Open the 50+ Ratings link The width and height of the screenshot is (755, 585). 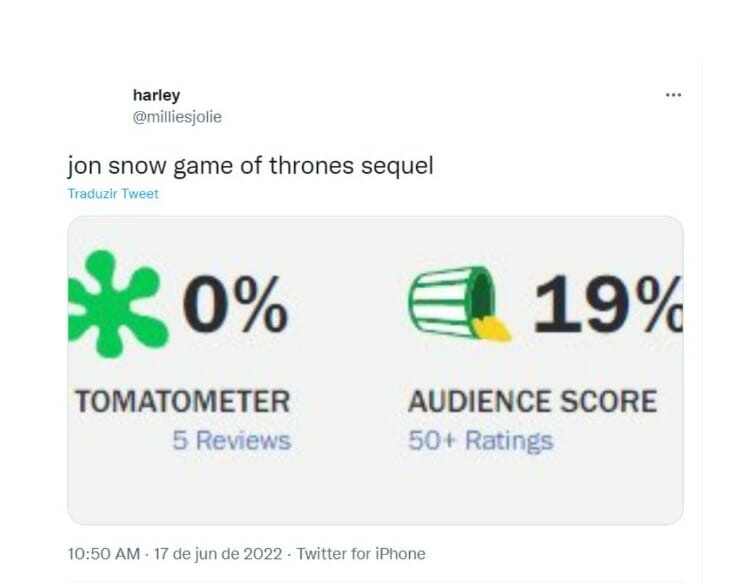[x=480, y=441]
